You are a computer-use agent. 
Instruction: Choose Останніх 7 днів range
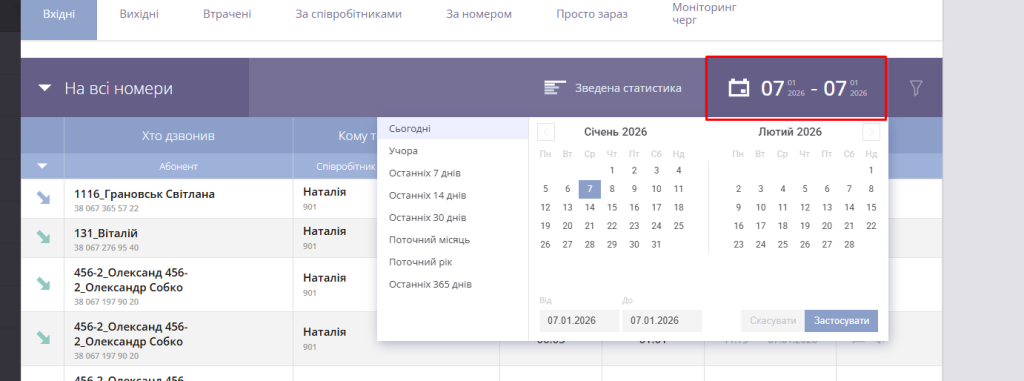[453, 173]
